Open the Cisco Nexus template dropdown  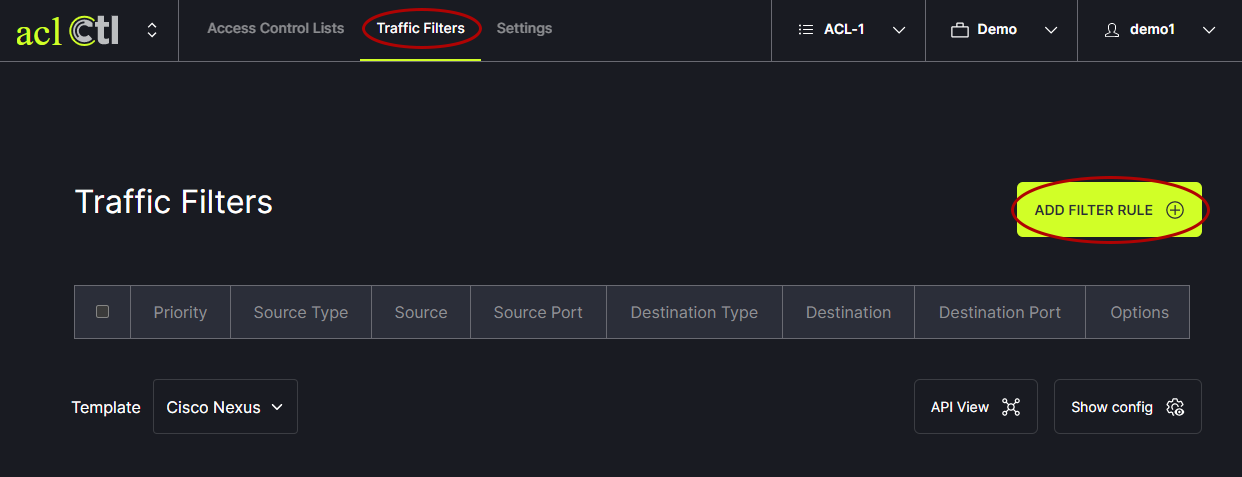click(225, 407)
